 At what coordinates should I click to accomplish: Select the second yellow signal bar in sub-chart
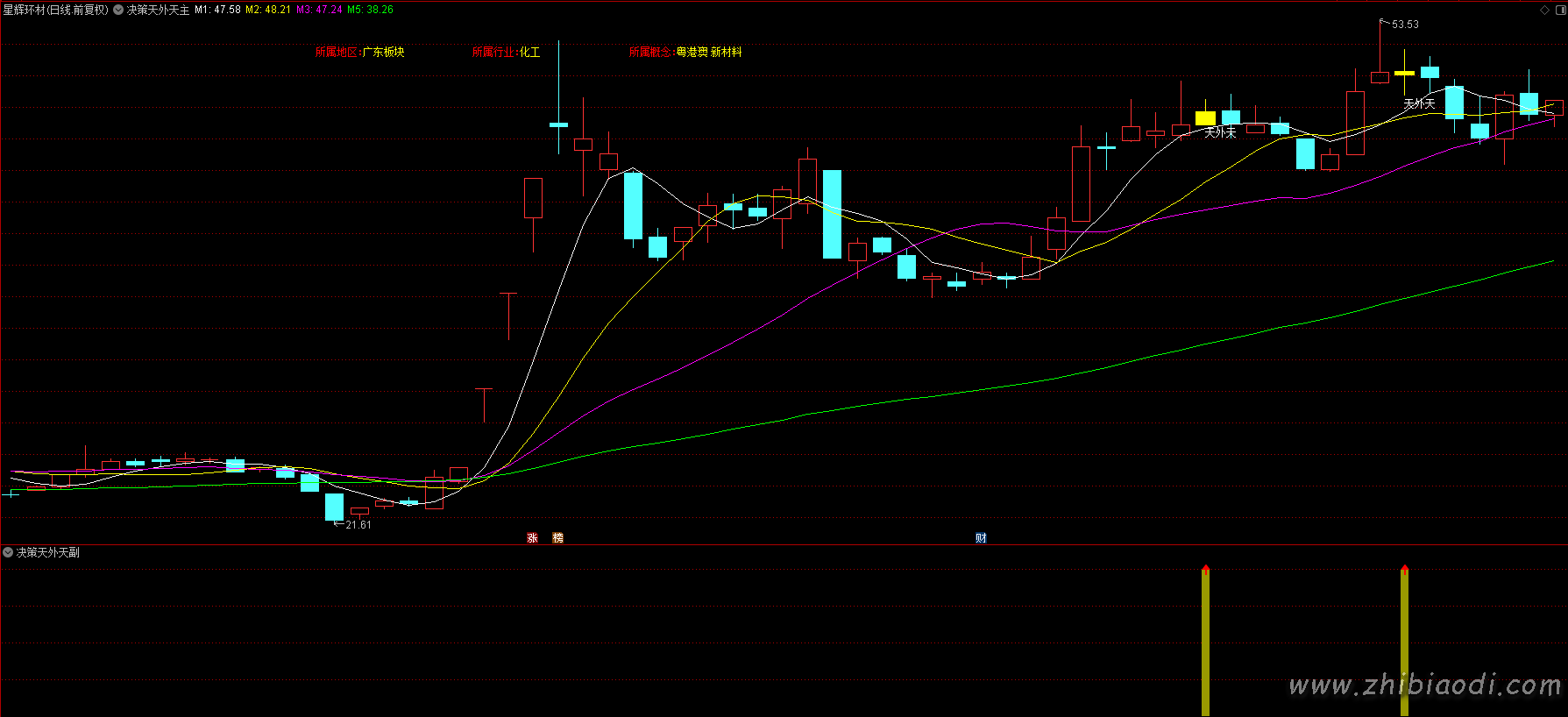coord(1404,642)
